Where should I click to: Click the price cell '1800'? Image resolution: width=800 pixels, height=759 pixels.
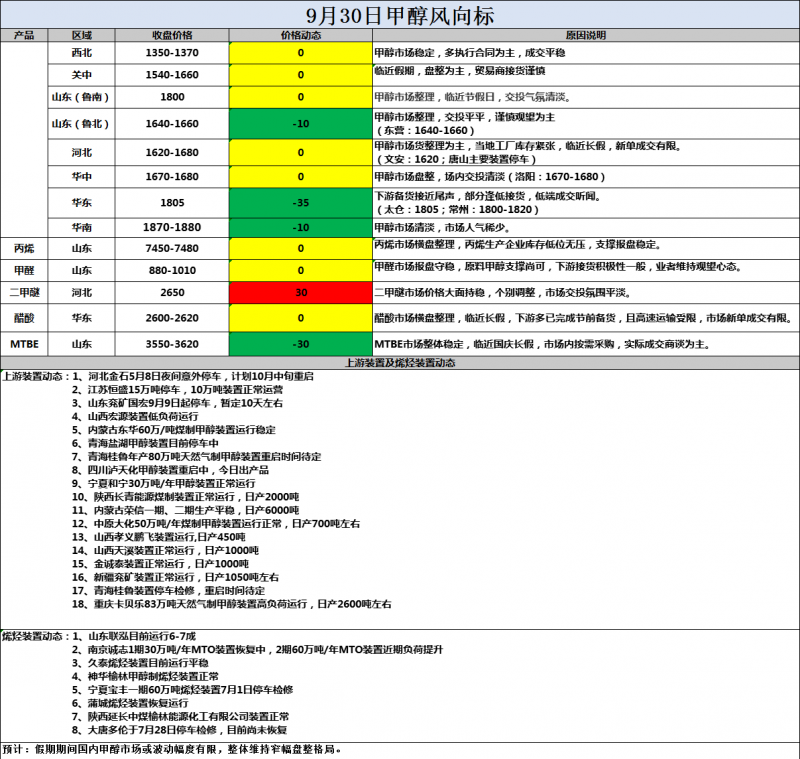tap(172, 97)
